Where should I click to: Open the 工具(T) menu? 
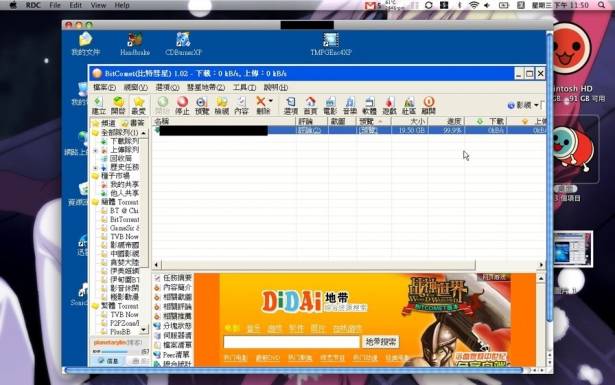(x=244, y=87)
